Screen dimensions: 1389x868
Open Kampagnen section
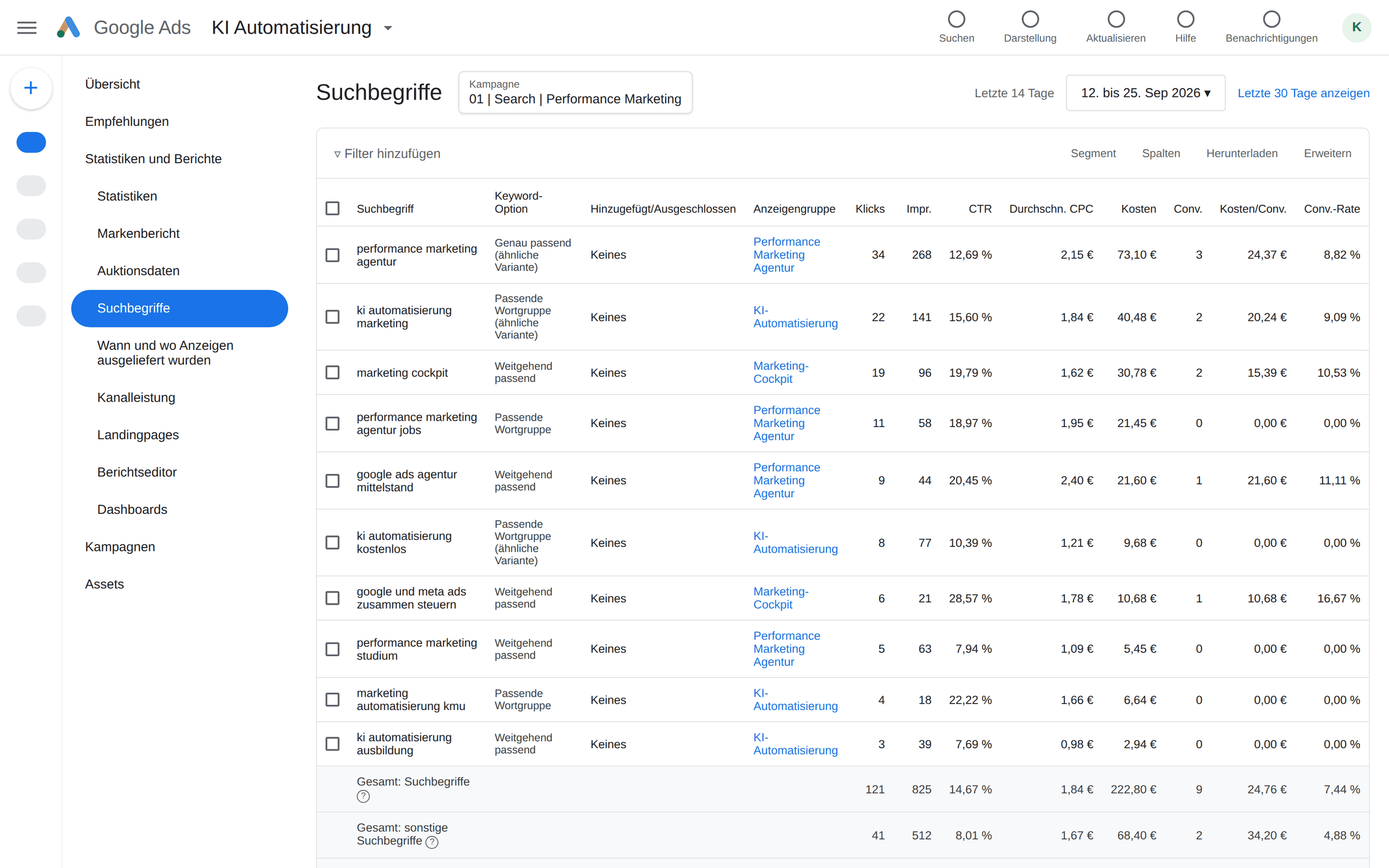pyautogui.click(x=120, y=547)
